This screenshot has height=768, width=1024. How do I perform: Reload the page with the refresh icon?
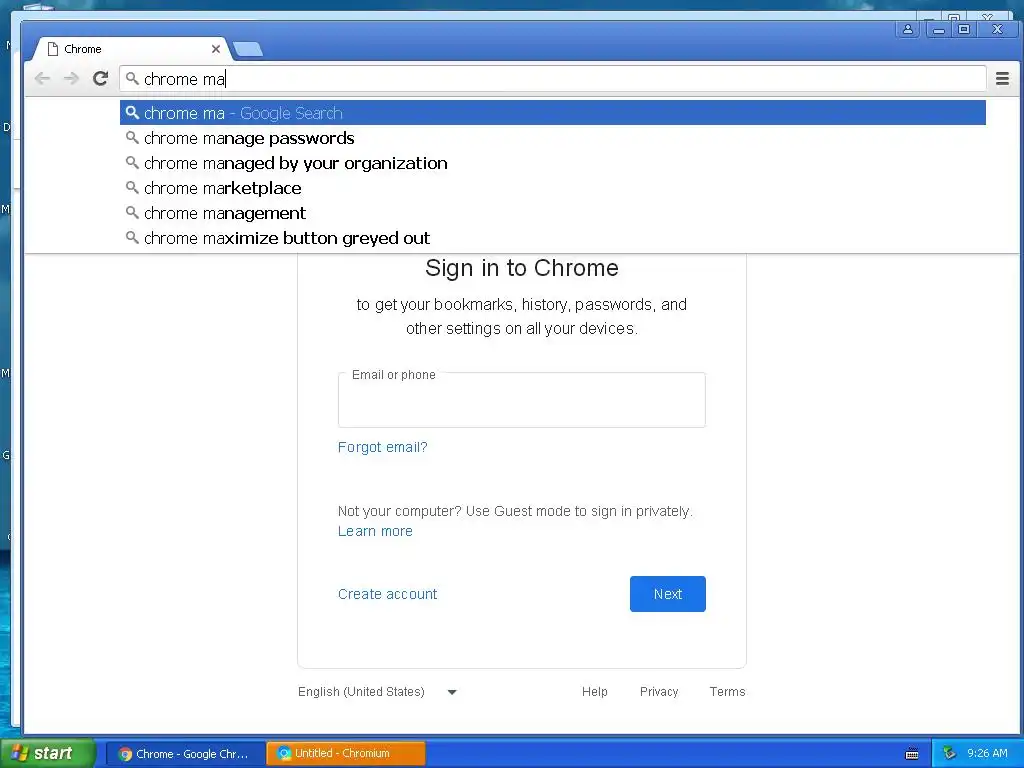[x=100, y=79]
